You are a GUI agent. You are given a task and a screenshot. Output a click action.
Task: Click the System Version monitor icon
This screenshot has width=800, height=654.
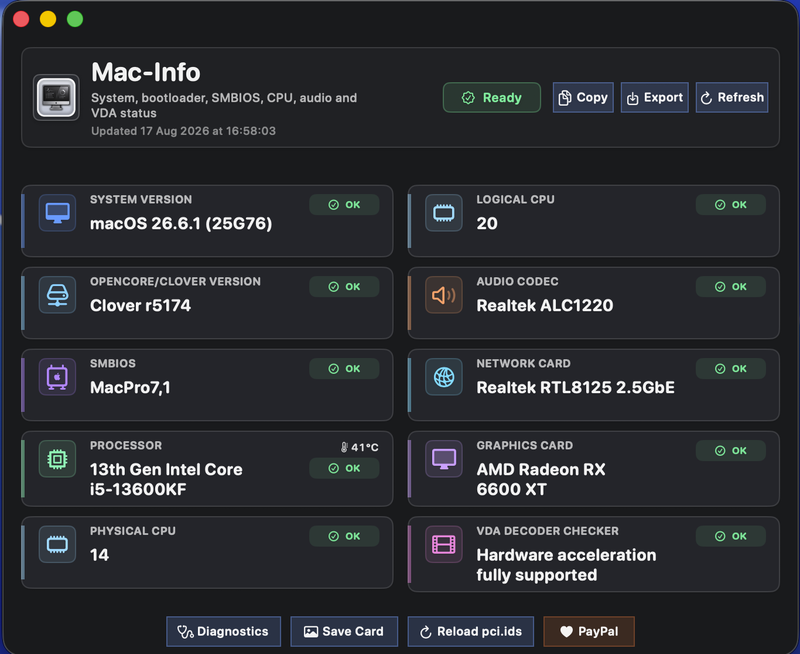58,213
